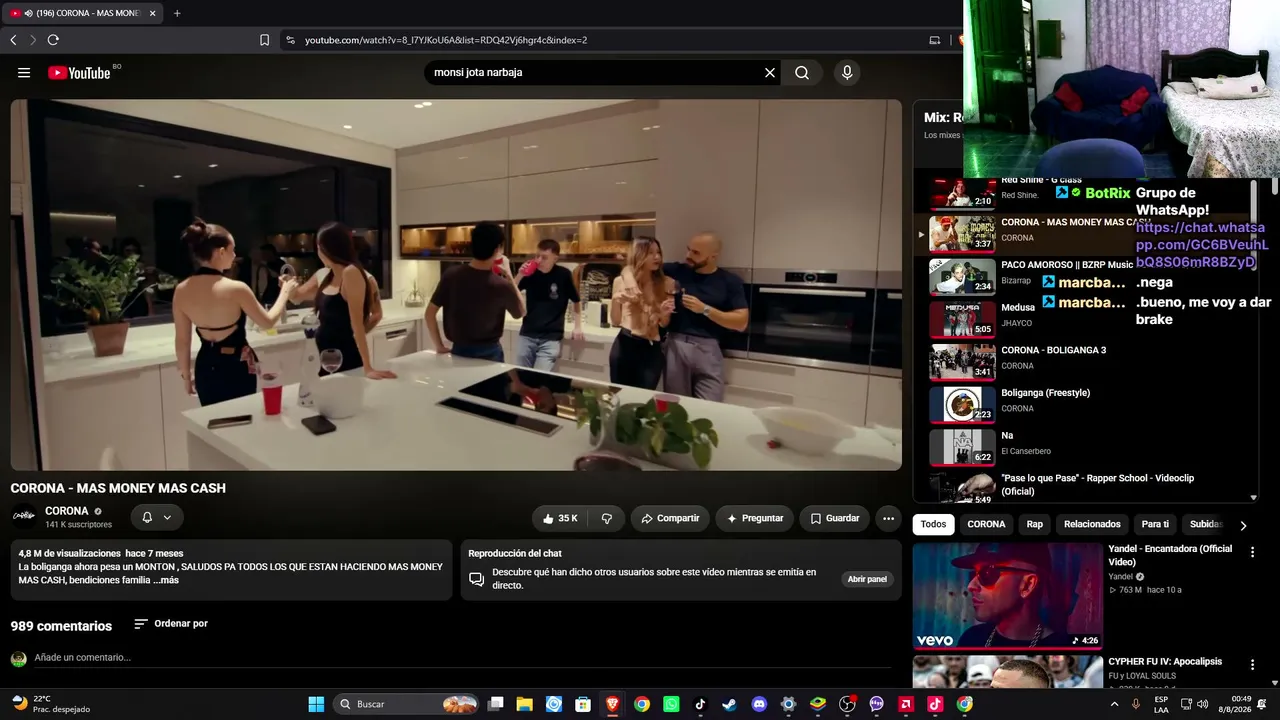Show hidden system tray icons
Screen dimensions: 1280x720
[x=1114, y=704]
